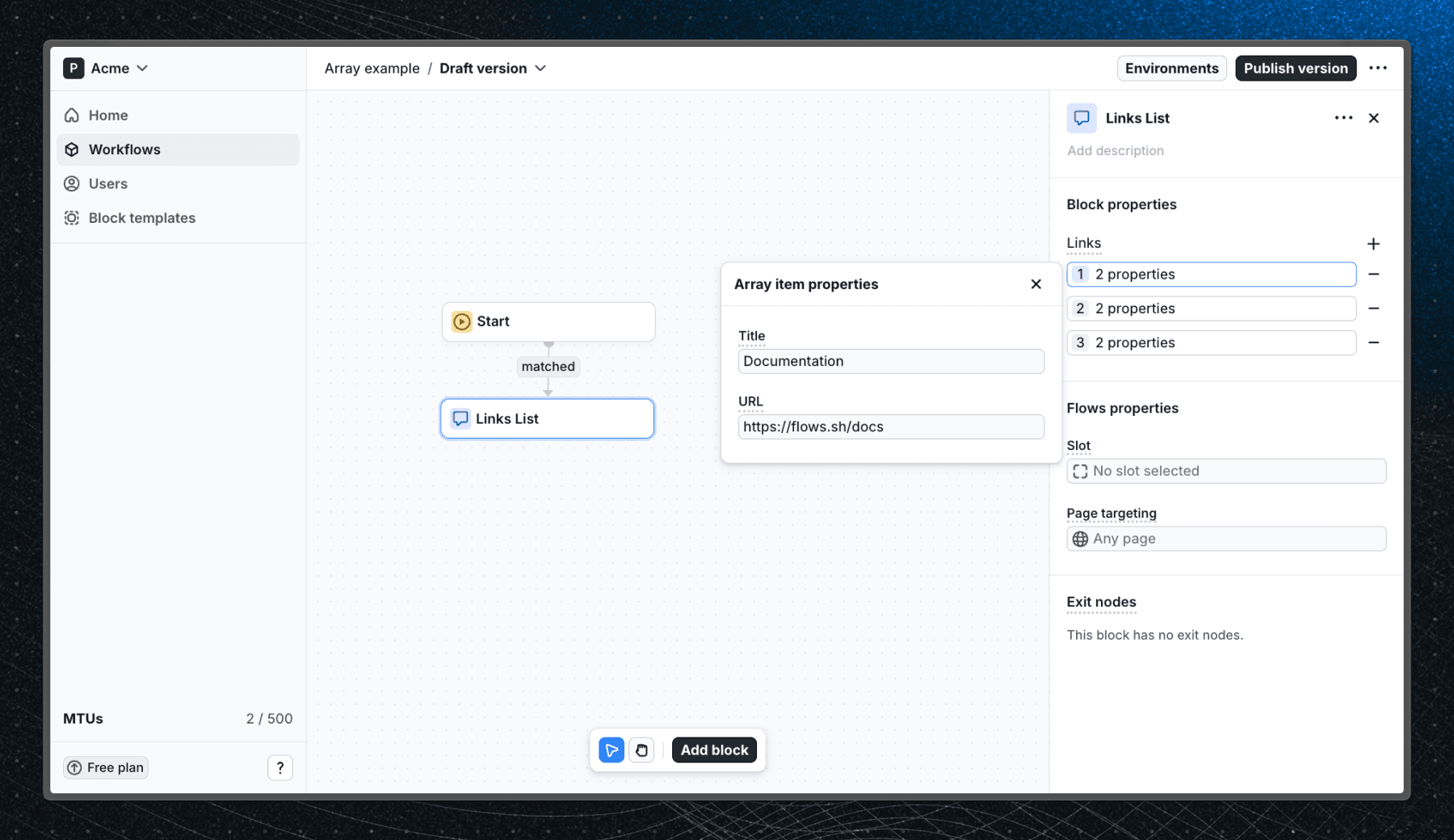Open the Links List options ellipsis menu
This screenshot has width=1454, height=840.
[x=1343, y=118]
